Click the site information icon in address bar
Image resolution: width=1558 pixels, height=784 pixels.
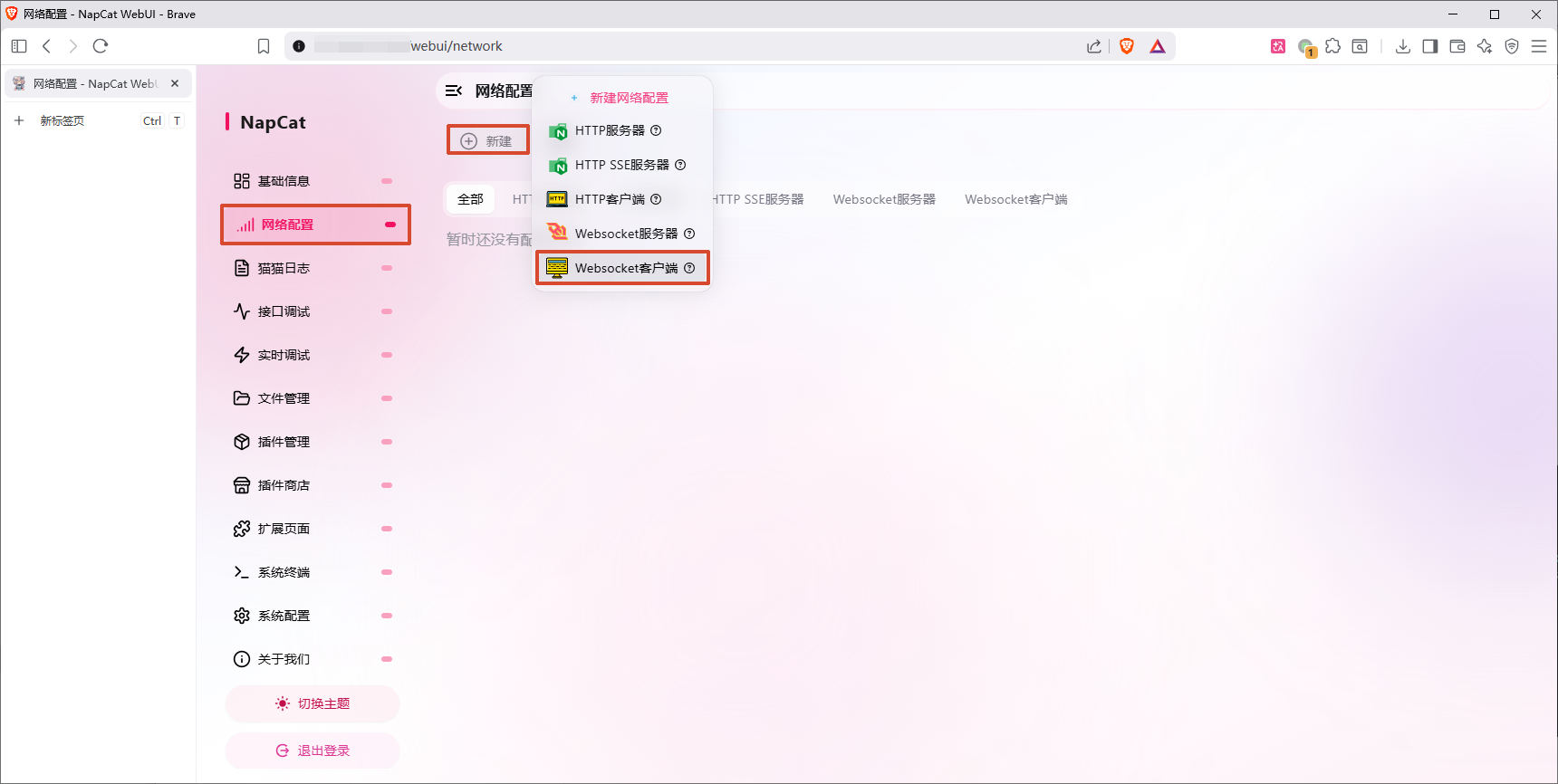tap(299, 46)
